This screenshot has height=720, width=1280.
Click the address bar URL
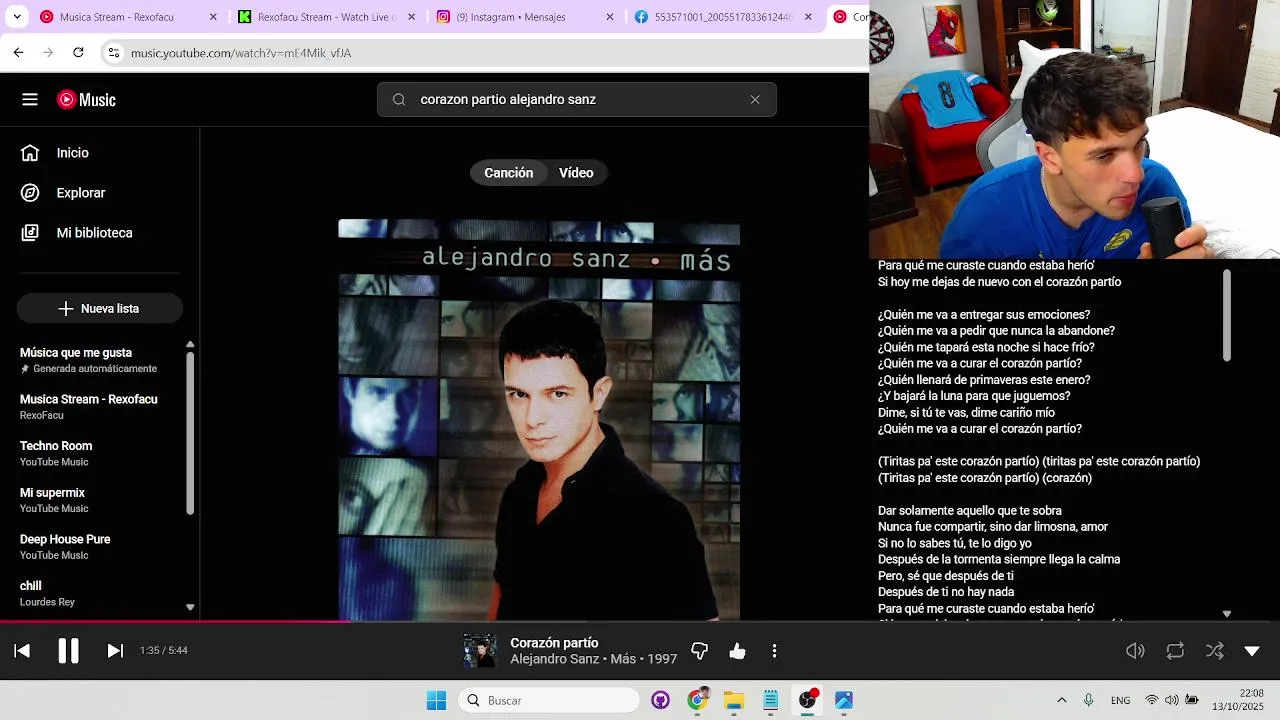tap(241, 53)
